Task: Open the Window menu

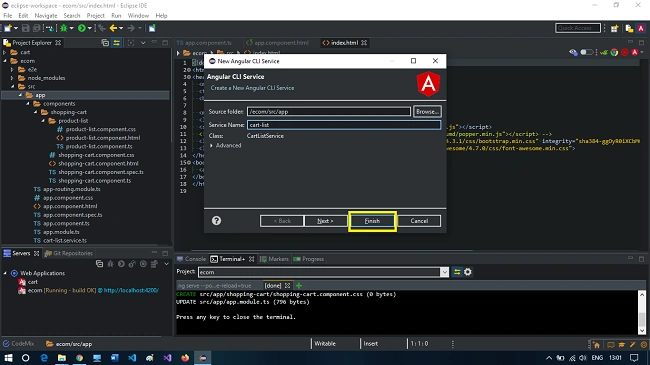Action: click(138, 15)
